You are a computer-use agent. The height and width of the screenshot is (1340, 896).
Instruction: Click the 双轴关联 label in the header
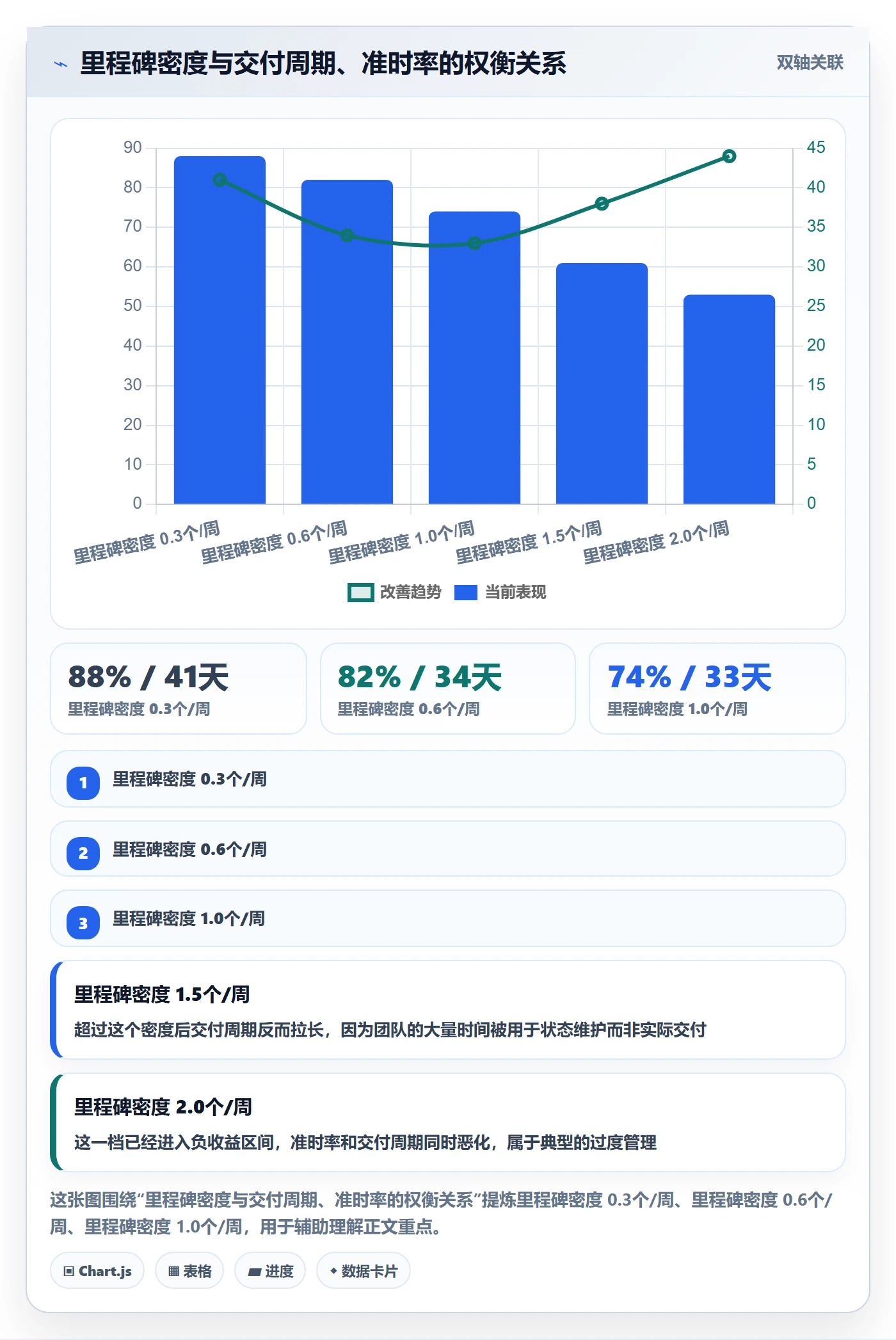[x=810, y=63]
